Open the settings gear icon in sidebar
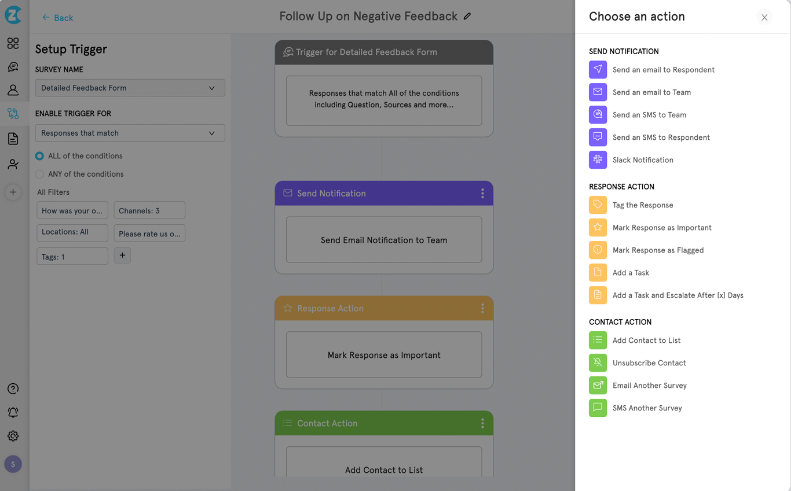791x491 pixels. pos(13,436)
